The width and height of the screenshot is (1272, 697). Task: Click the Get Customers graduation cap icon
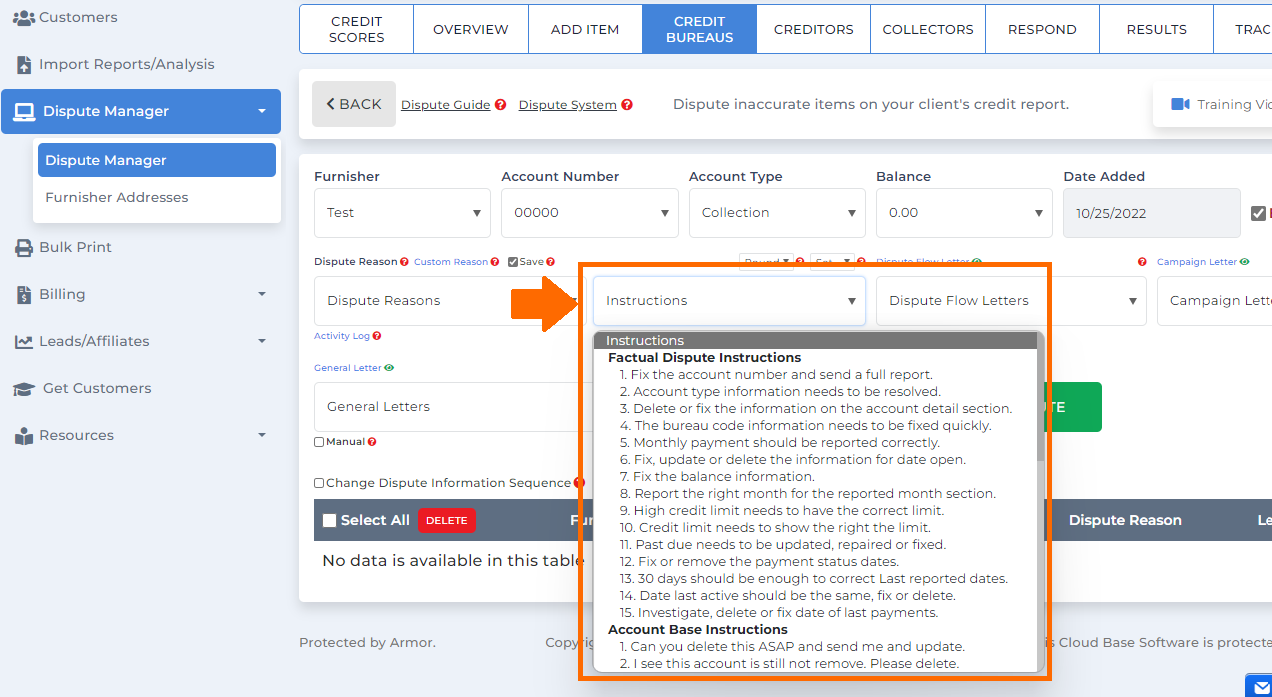(x=24, y=388)
